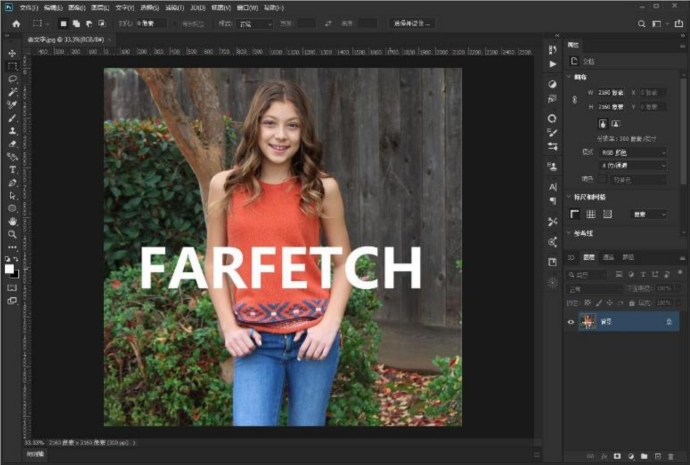Screen dimensions: 690x465
Task: Open the layer blend mode dropdown
Action: (594, 289)
